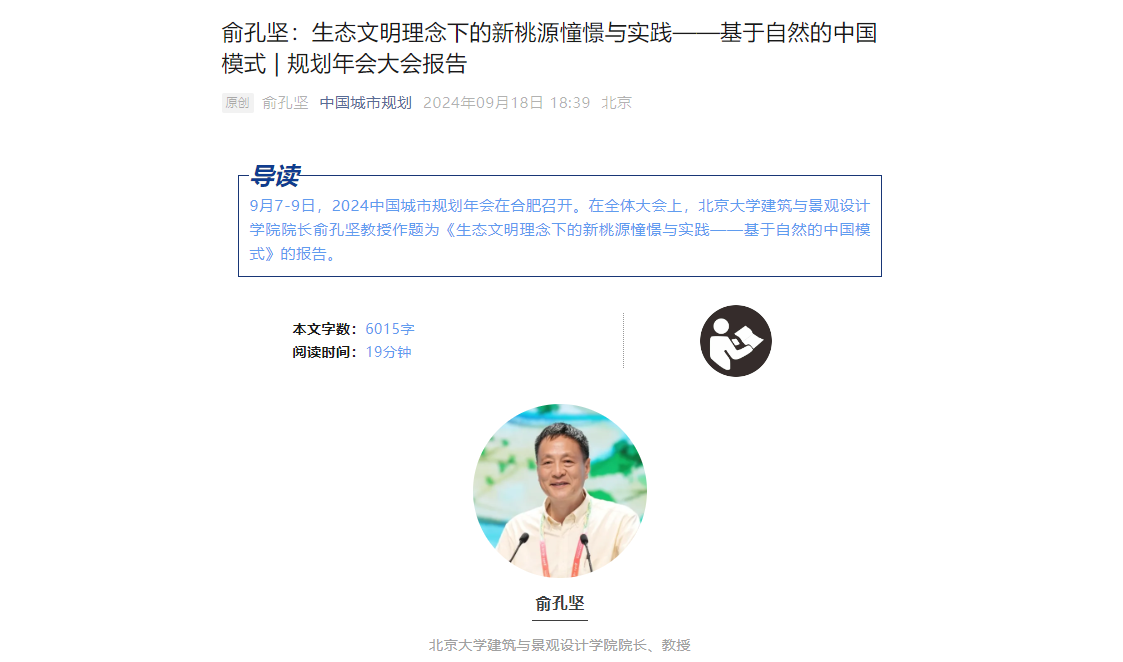1123x662 pixels.
Task: Click the 北京大学建筑与景观设计学院院长、教授 caption
Action: [x=560, y=645]
